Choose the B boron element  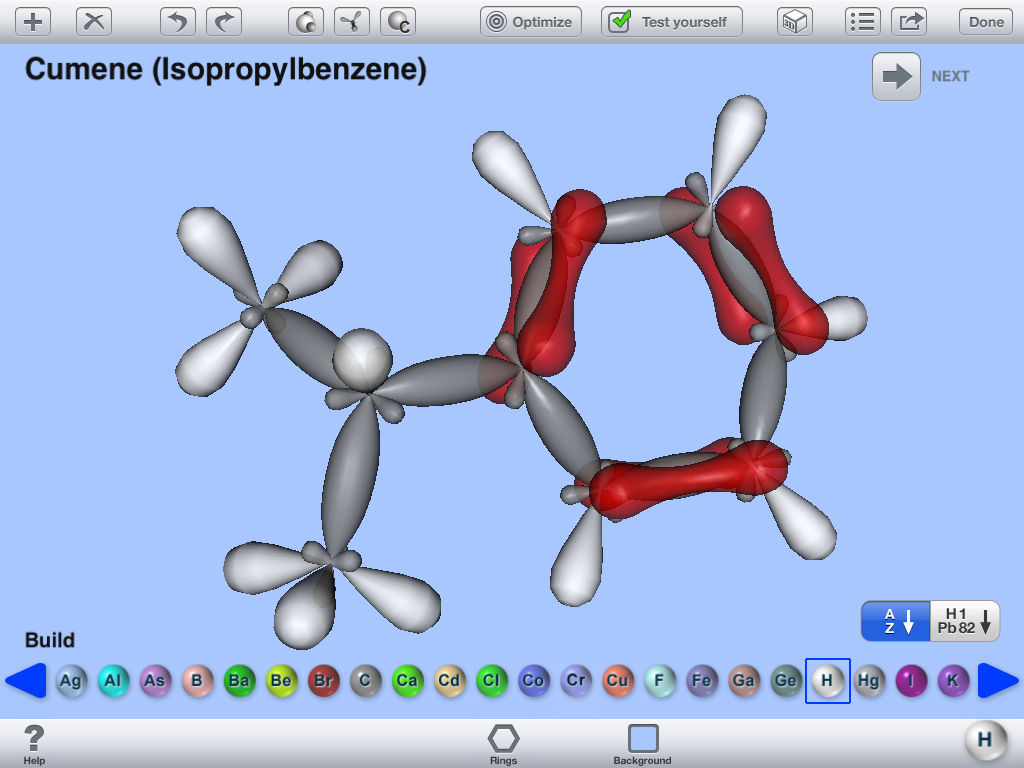point(197,680)
